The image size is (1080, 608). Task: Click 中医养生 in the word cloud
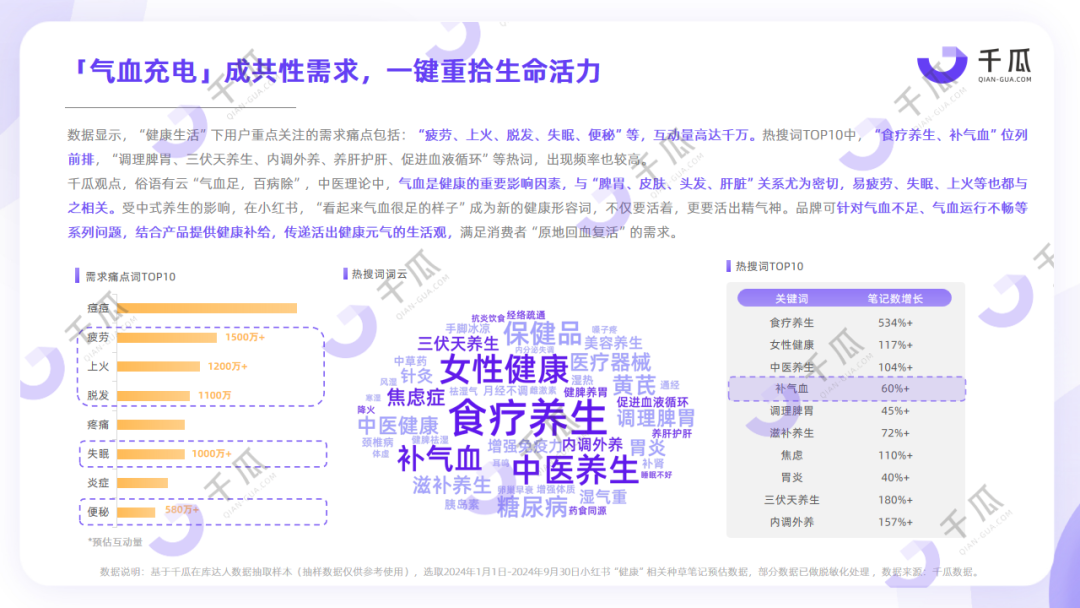point(575,470)
